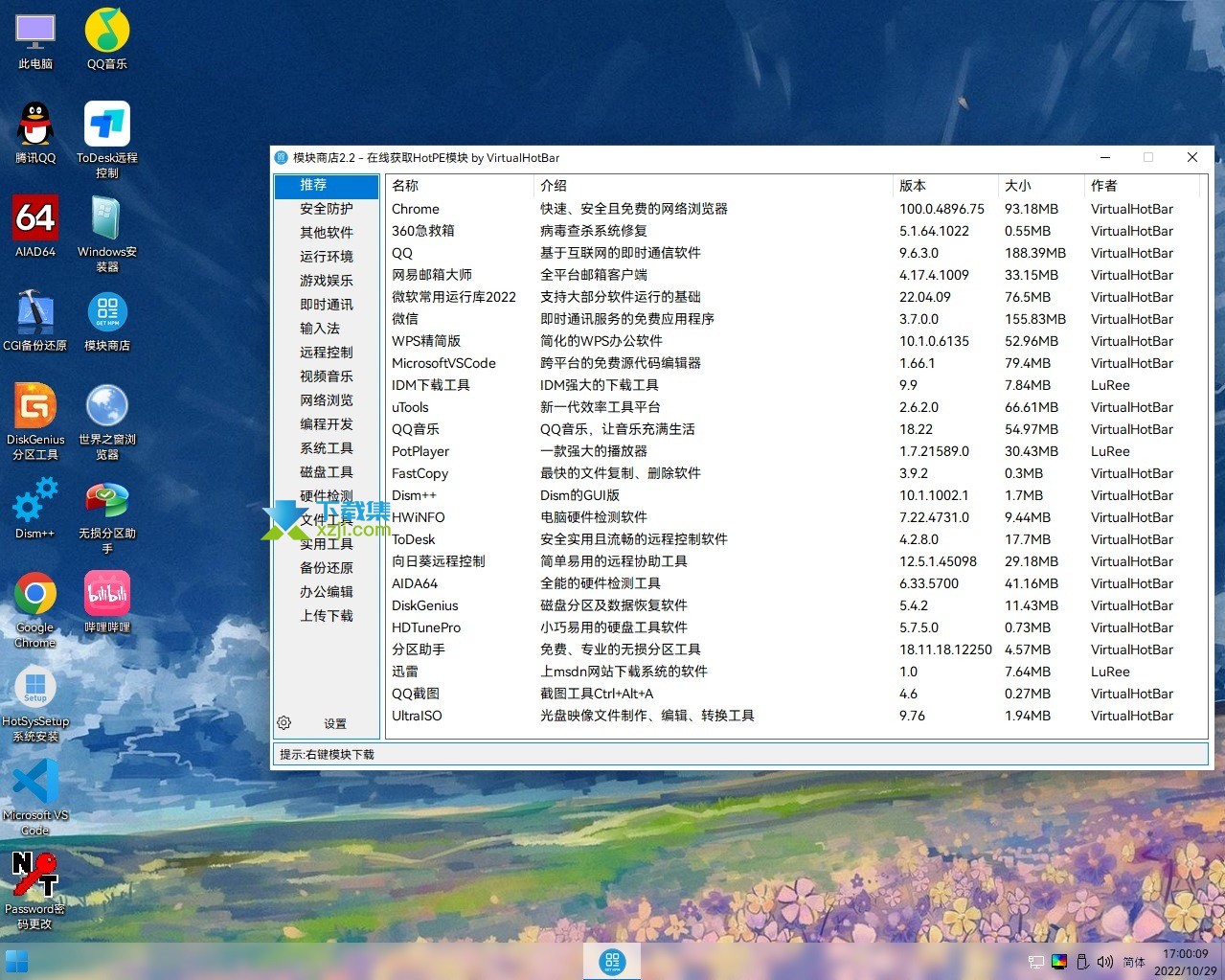Select the 运行环境 category
The image size is (1225, 980).
coord(327,257)
